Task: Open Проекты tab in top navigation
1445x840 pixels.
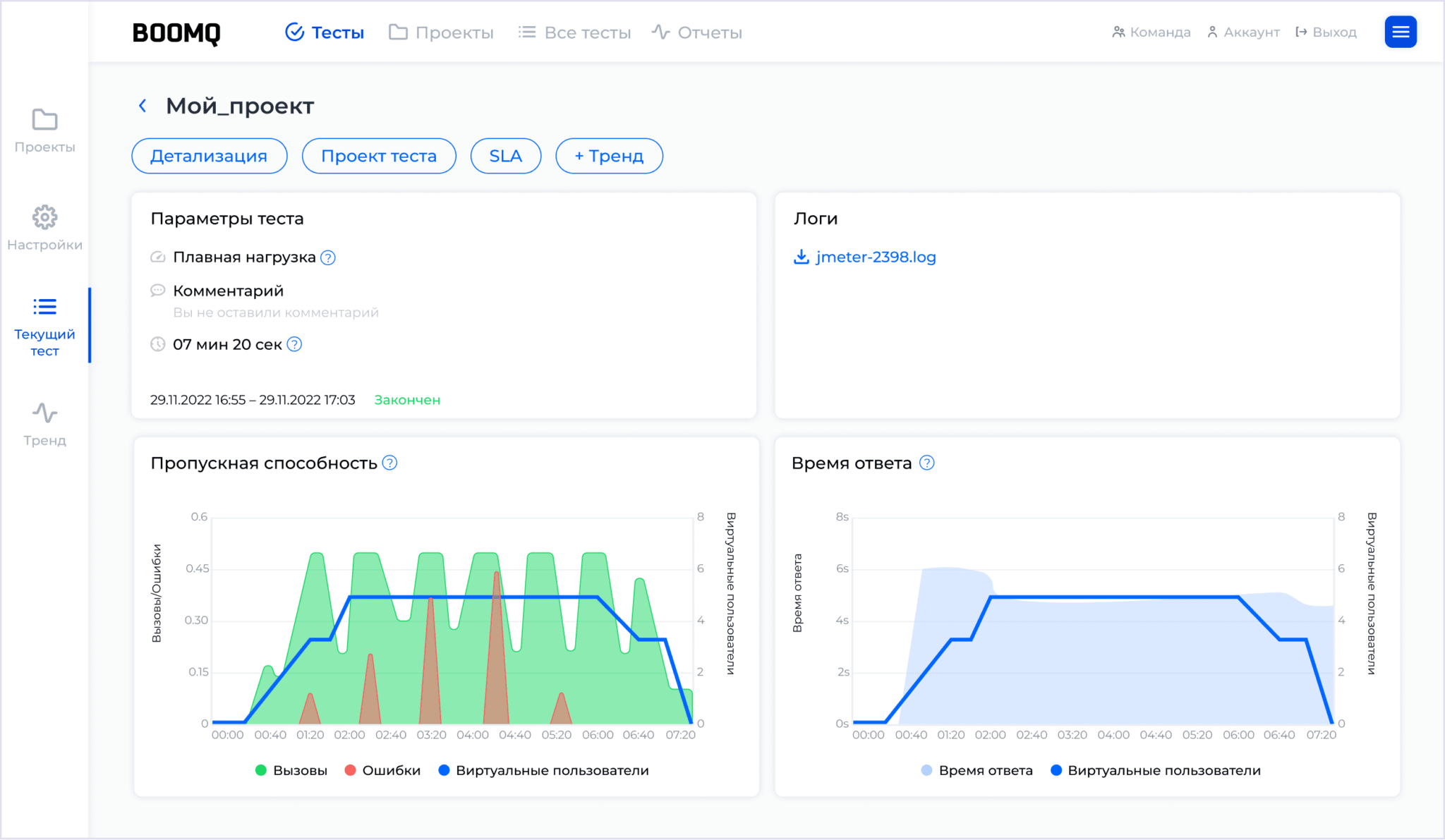Action: click(442, 32)
